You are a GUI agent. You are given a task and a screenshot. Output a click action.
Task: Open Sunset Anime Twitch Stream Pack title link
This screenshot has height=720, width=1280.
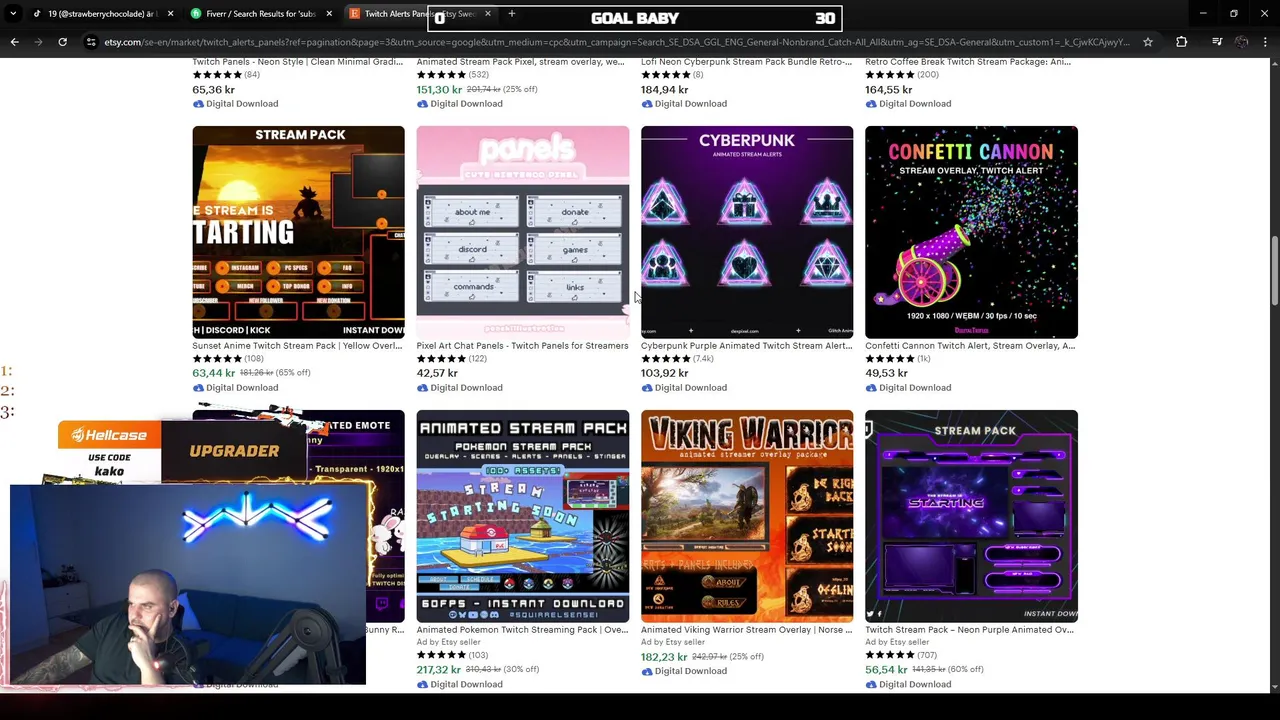[x=297, y=346]
